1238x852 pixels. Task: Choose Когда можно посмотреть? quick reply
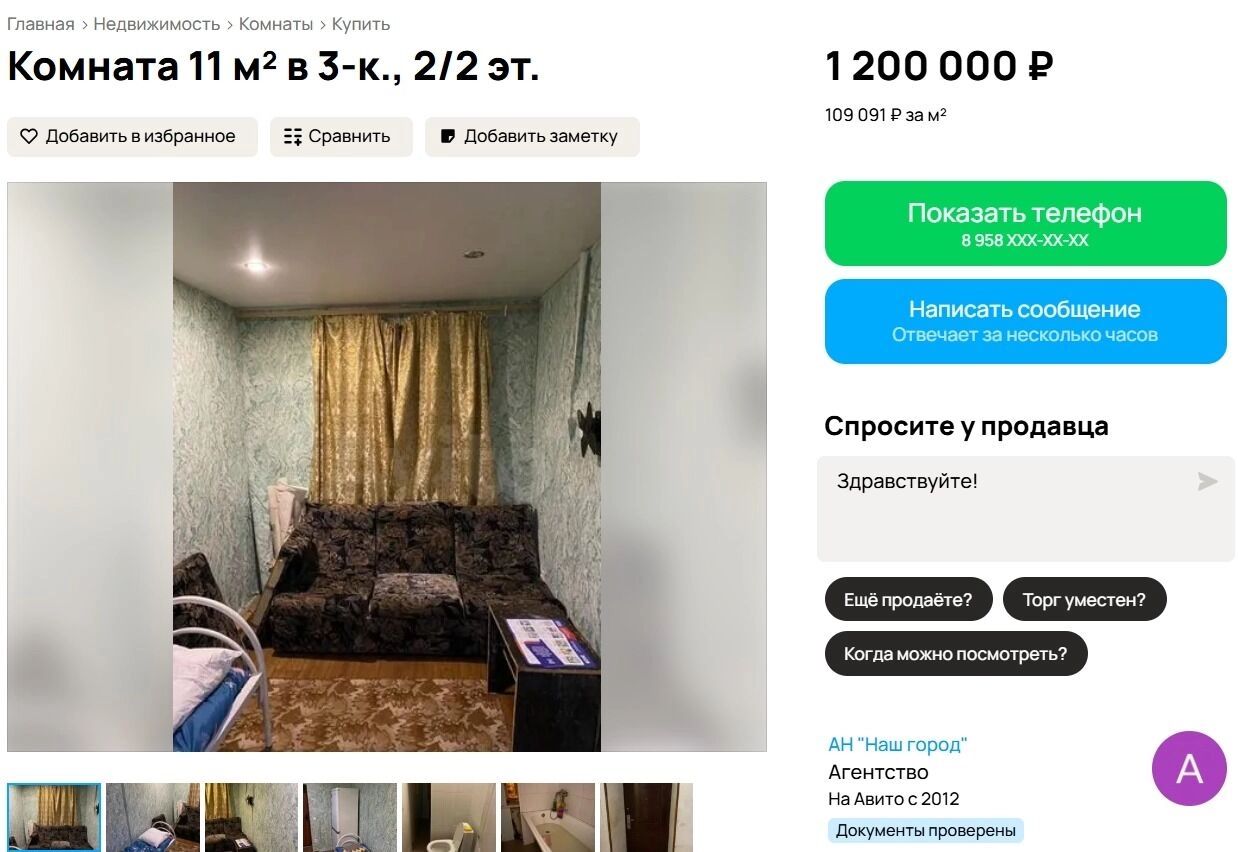(956, 654)
